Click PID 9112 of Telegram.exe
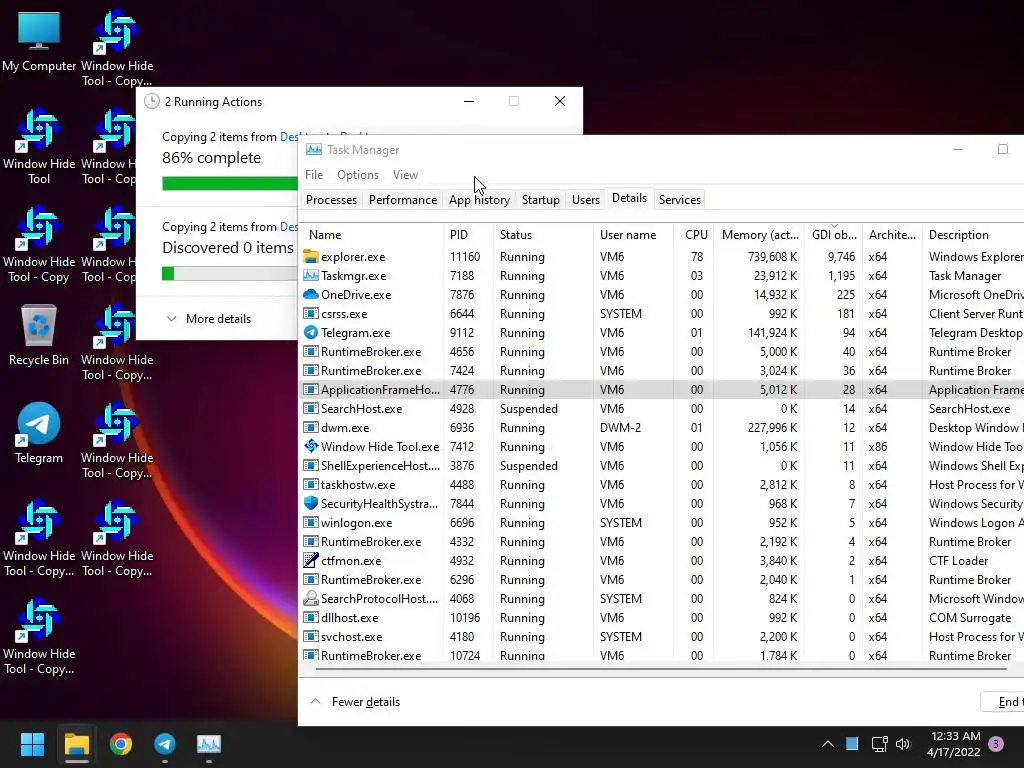The image size is (1024, 768). tap(462, 332)
